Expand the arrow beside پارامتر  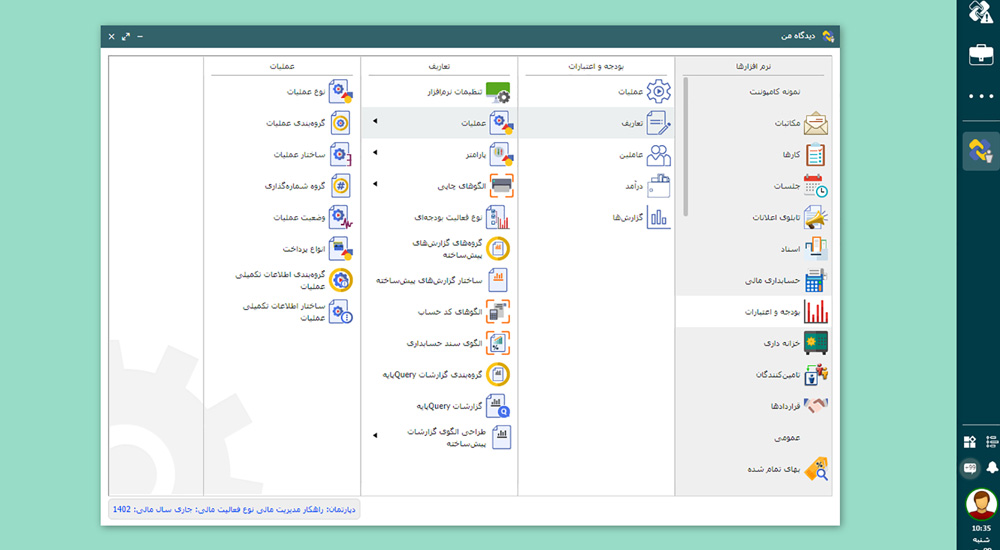(x=375, y=152)
